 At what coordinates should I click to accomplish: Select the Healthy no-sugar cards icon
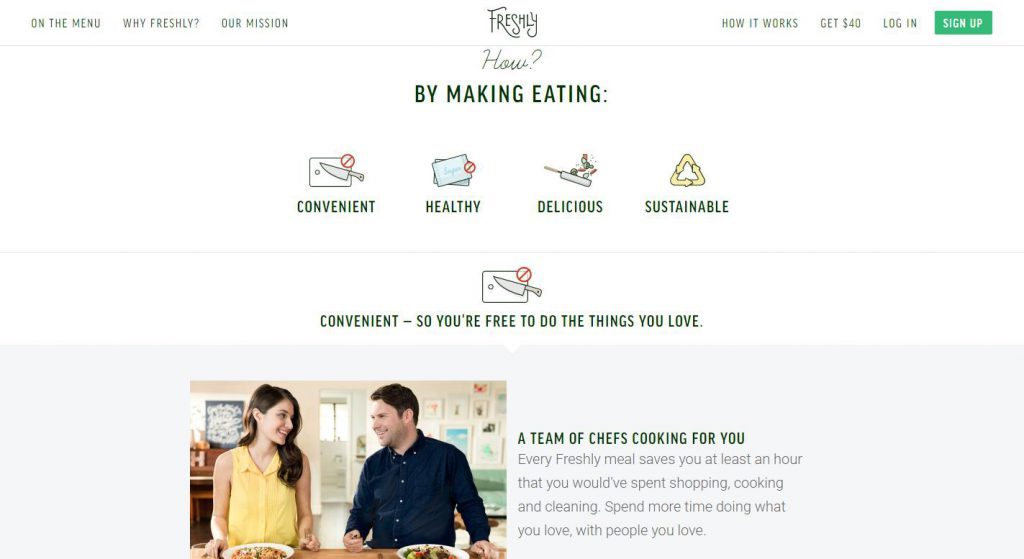[453, 170]
